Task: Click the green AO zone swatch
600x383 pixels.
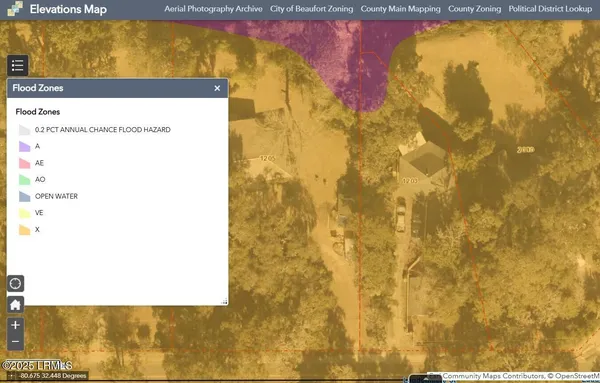Action: point(24,180)
